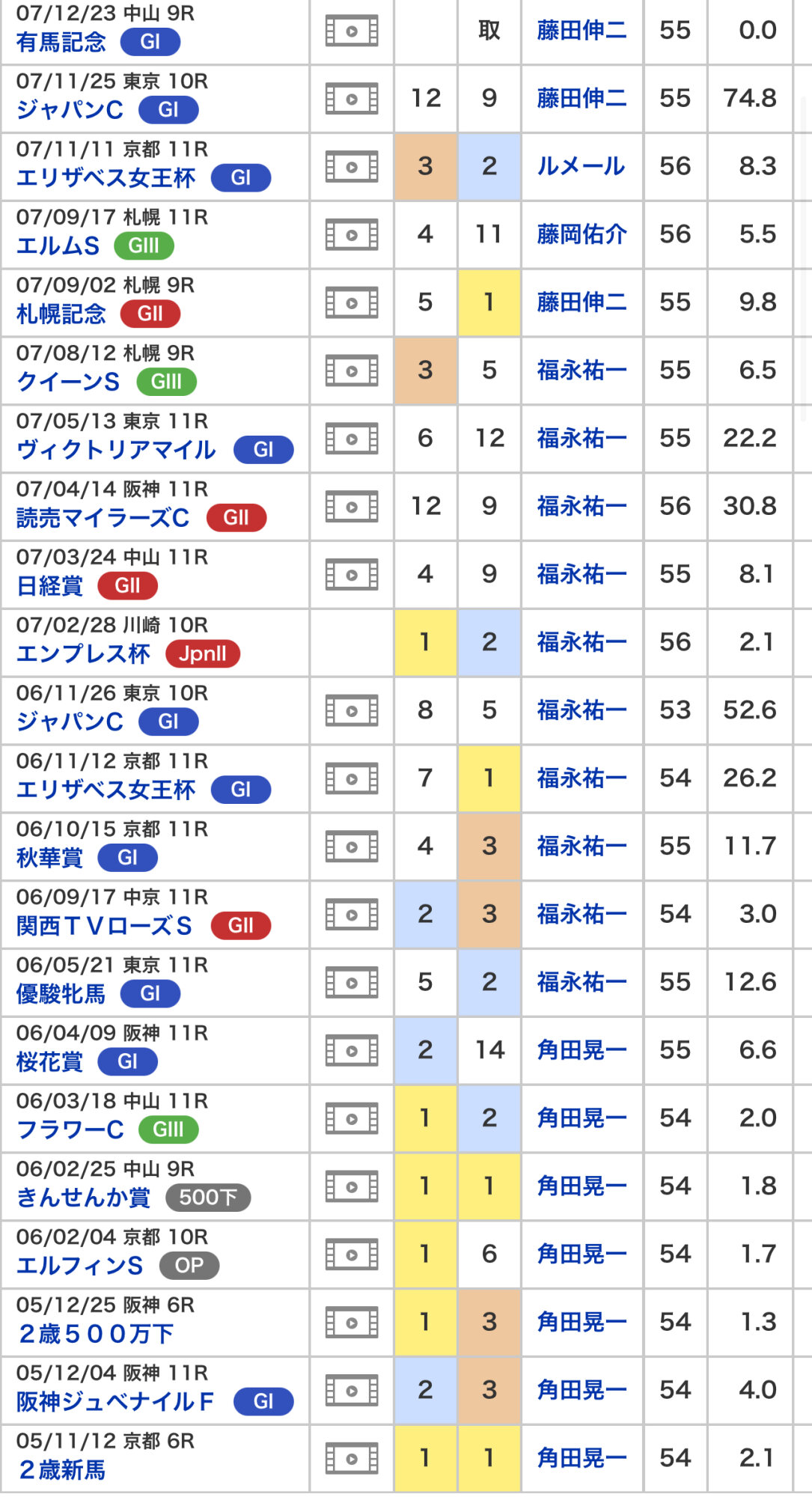Open the 読売マイラーズC race page
Viewport: 812px width, 1497px height.
click(x=103, y=518)
